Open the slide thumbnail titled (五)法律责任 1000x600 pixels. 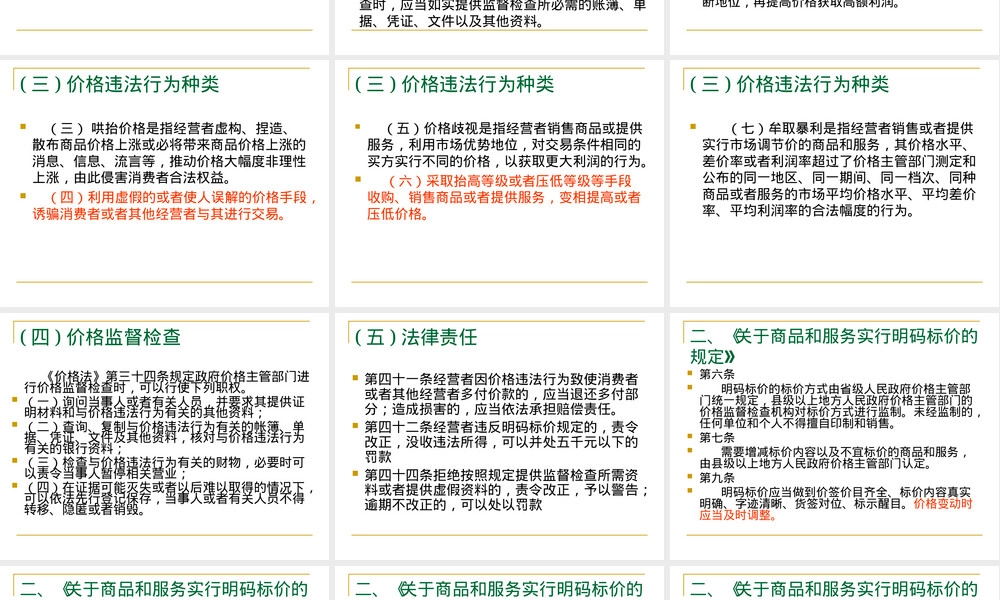[x=499, y=436]
